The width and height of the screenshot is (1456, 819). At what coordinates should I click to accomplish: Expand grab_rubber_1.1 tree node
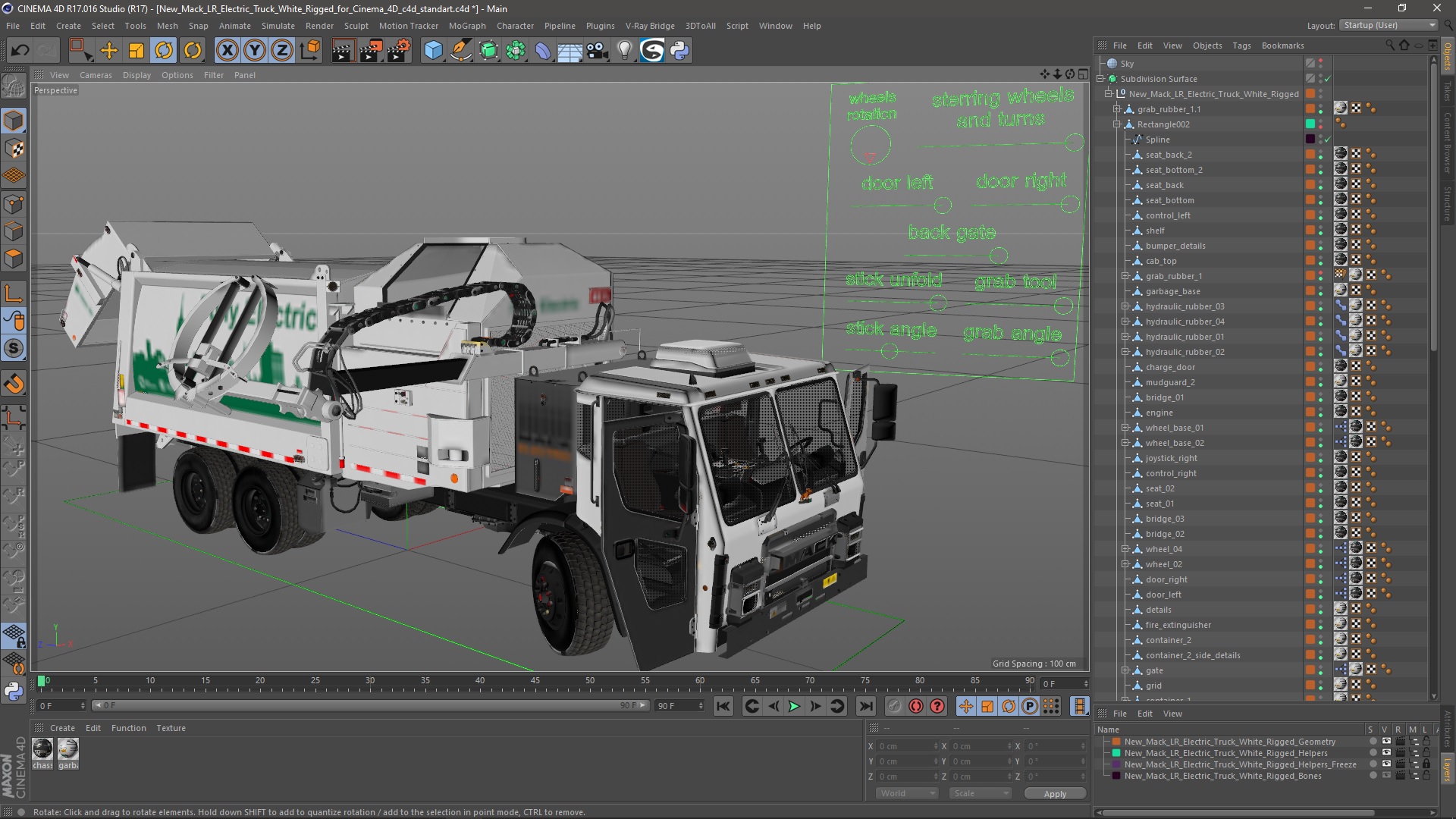pos(1117,109)
